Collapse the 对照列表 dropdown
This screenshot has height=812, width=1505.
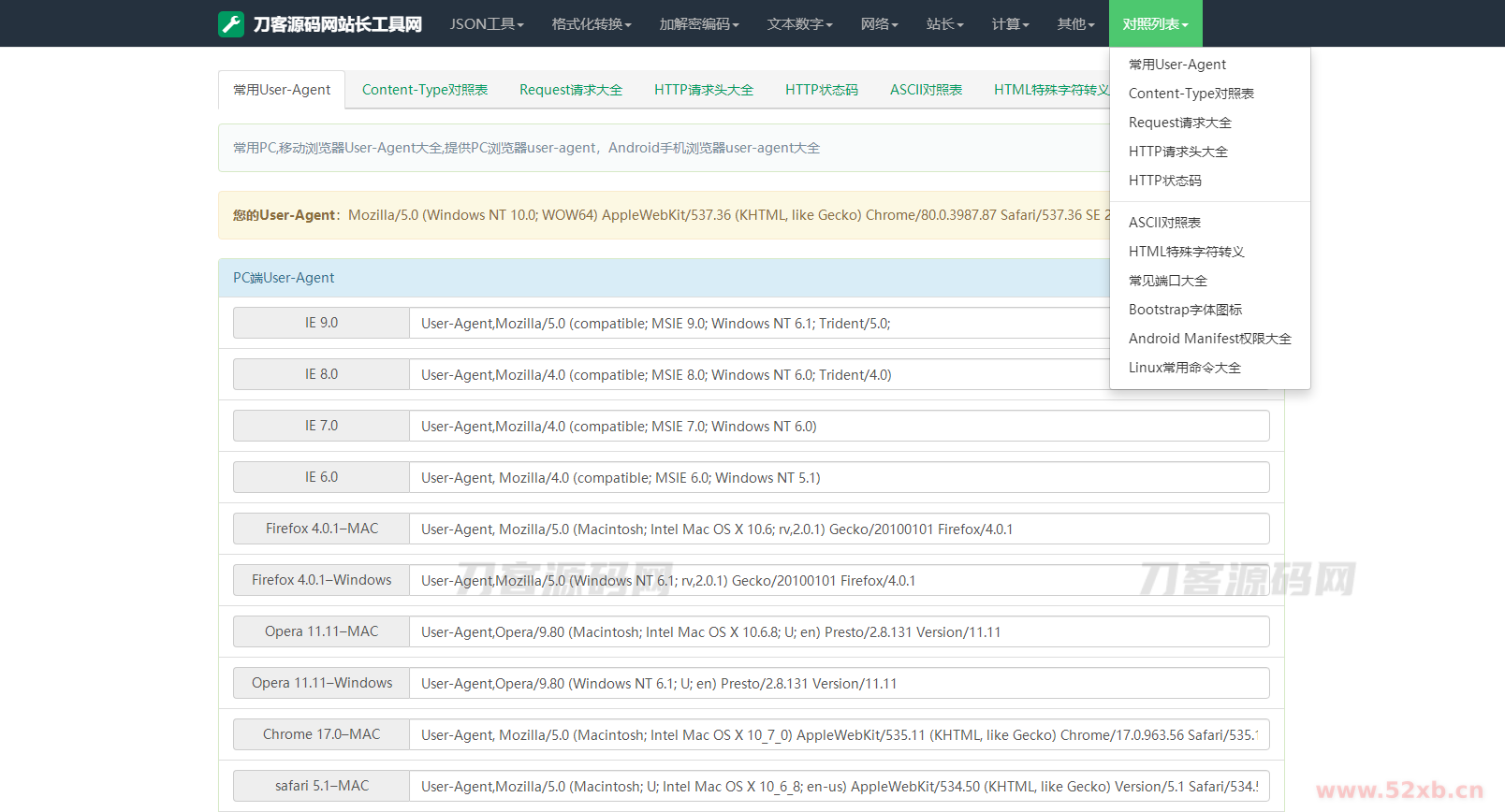pyautogui.click(x=1155, y=24)
